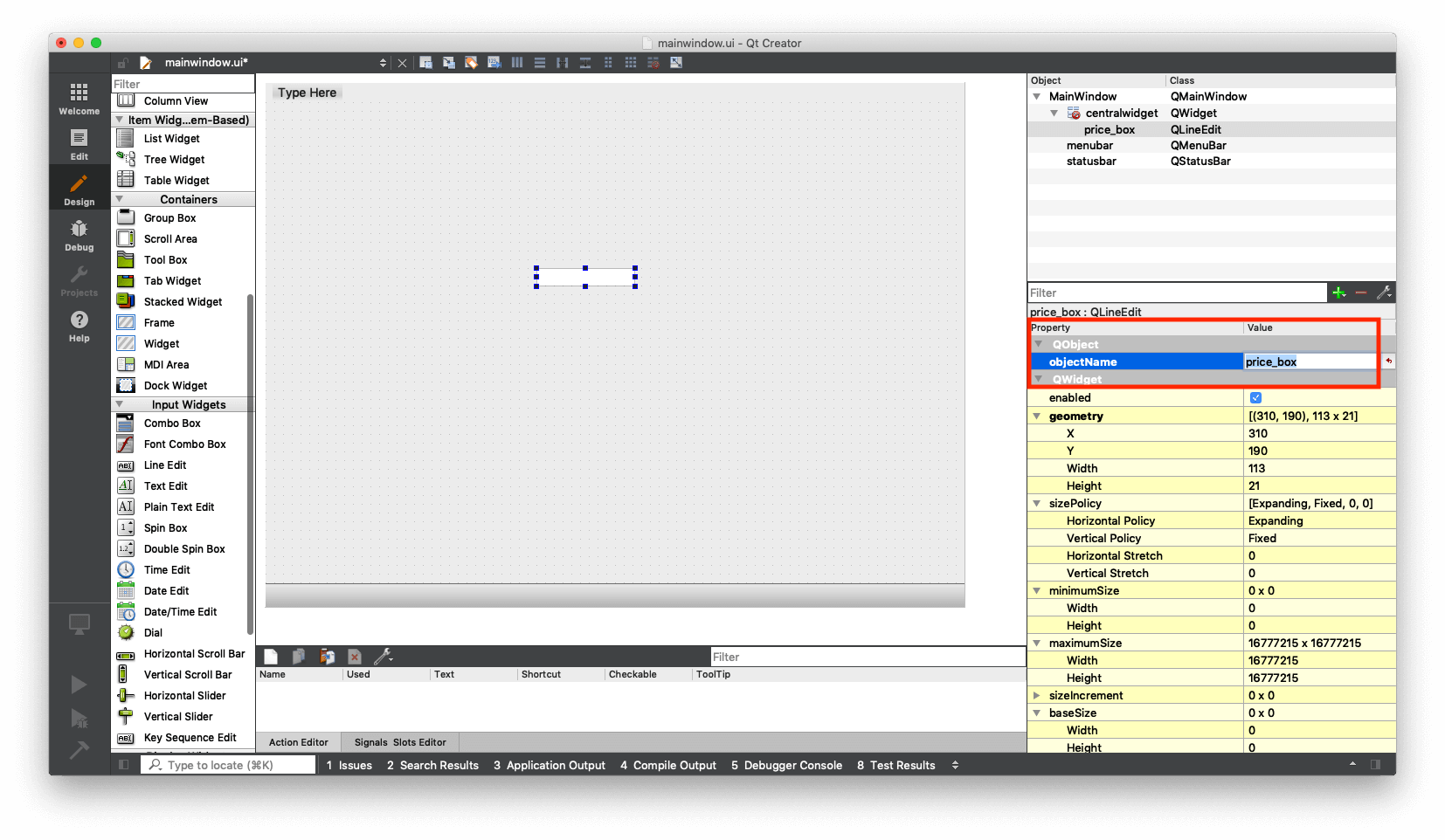Click the Edit Tab Order toolbar icon
This screenshot has height=840, width=1445.
[x=494, y=63]
